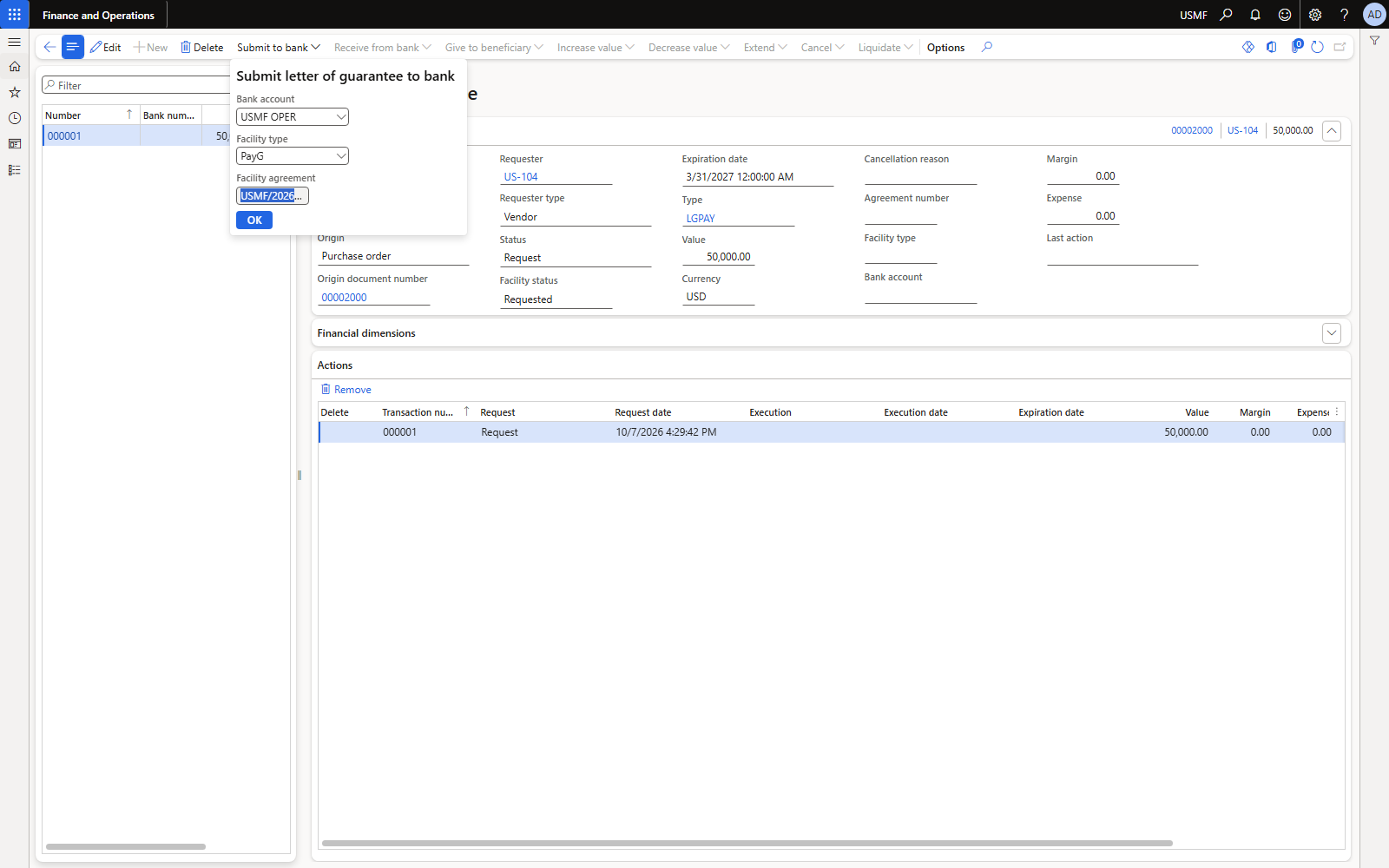The height and width of the screenshot is (868, 1389).
Task: Open Workspaces icon in sidebar
Action: coord(15,144)
